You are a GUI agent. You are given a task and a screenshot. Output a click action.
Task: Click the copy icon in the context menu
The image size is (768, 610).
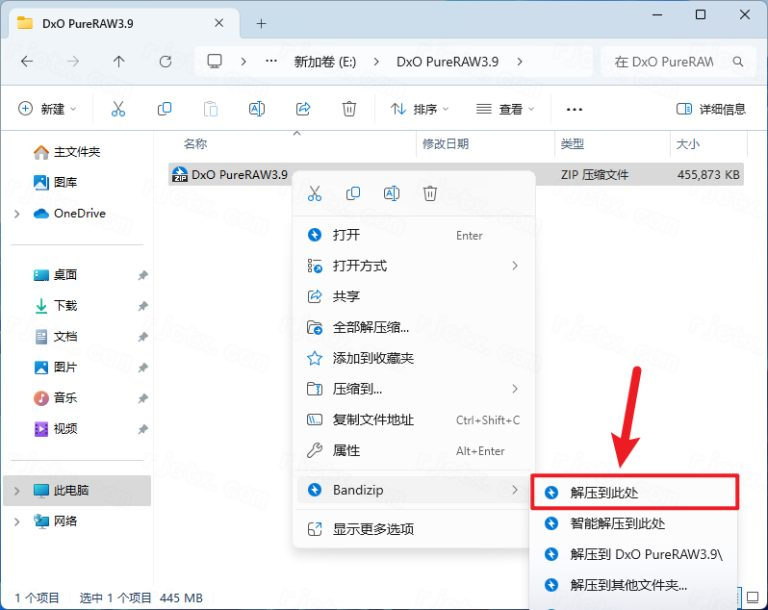[353, 194]
